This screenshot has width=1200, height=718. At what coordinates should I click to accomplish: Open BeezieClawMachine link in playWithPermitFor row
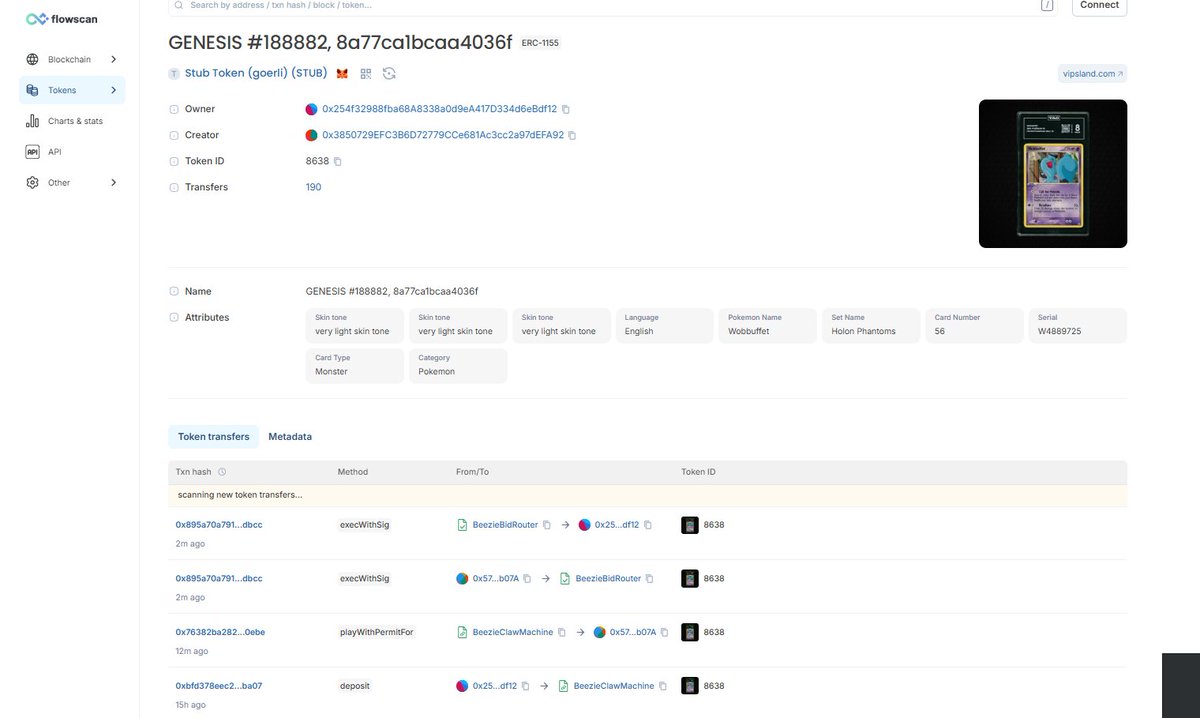click(512, 632)
